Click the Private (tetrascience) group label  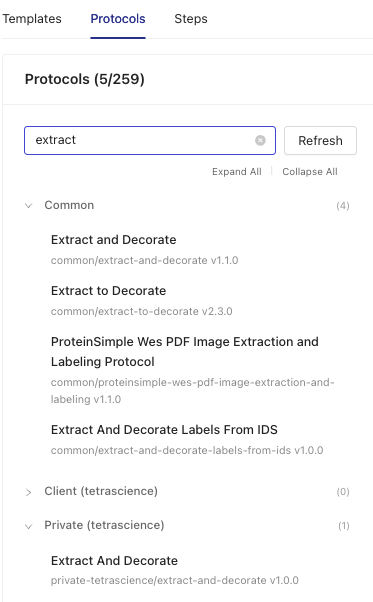[x=104, y=525]
